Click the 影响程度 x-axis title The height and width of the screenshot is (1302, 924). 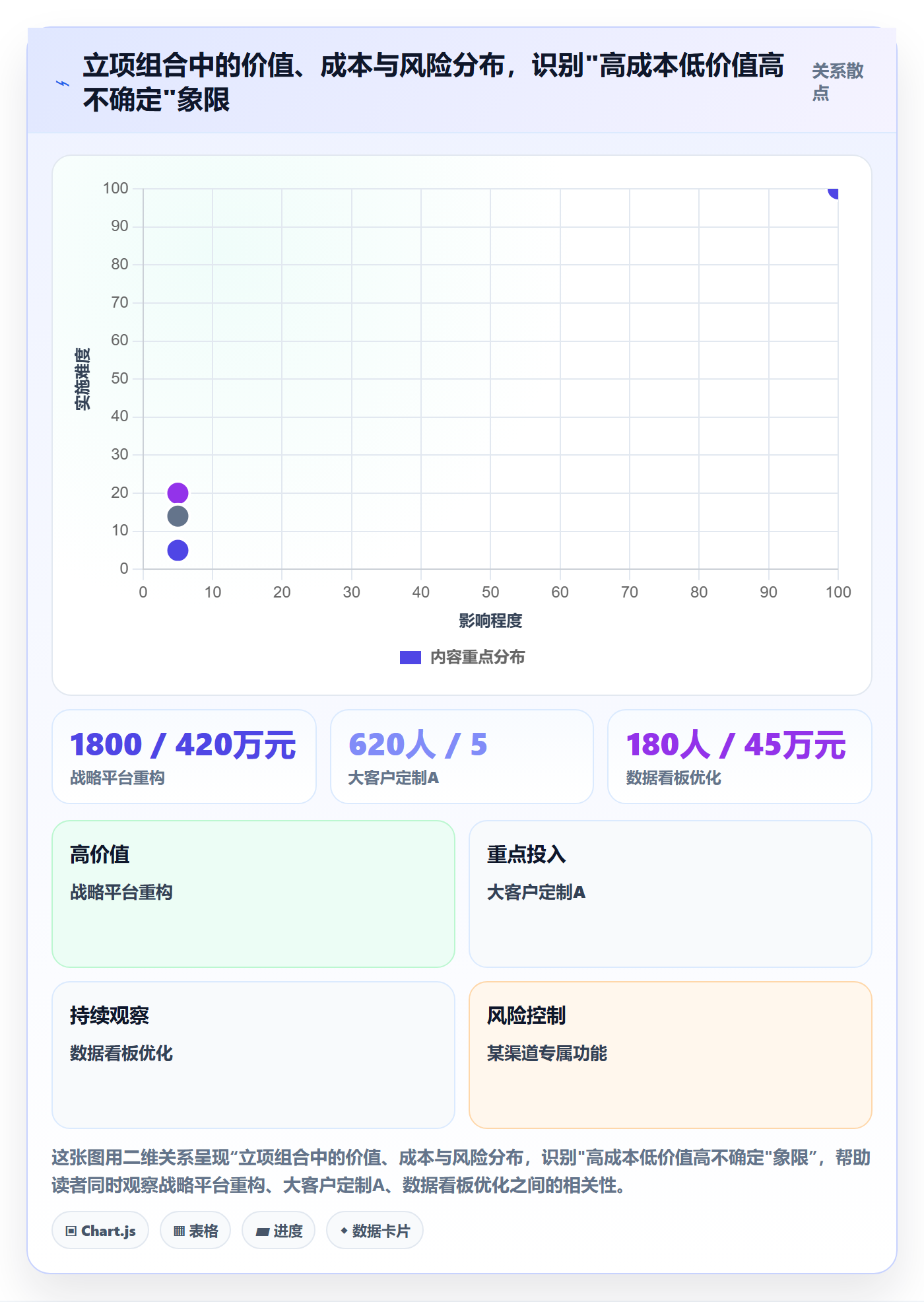point(490,621)
